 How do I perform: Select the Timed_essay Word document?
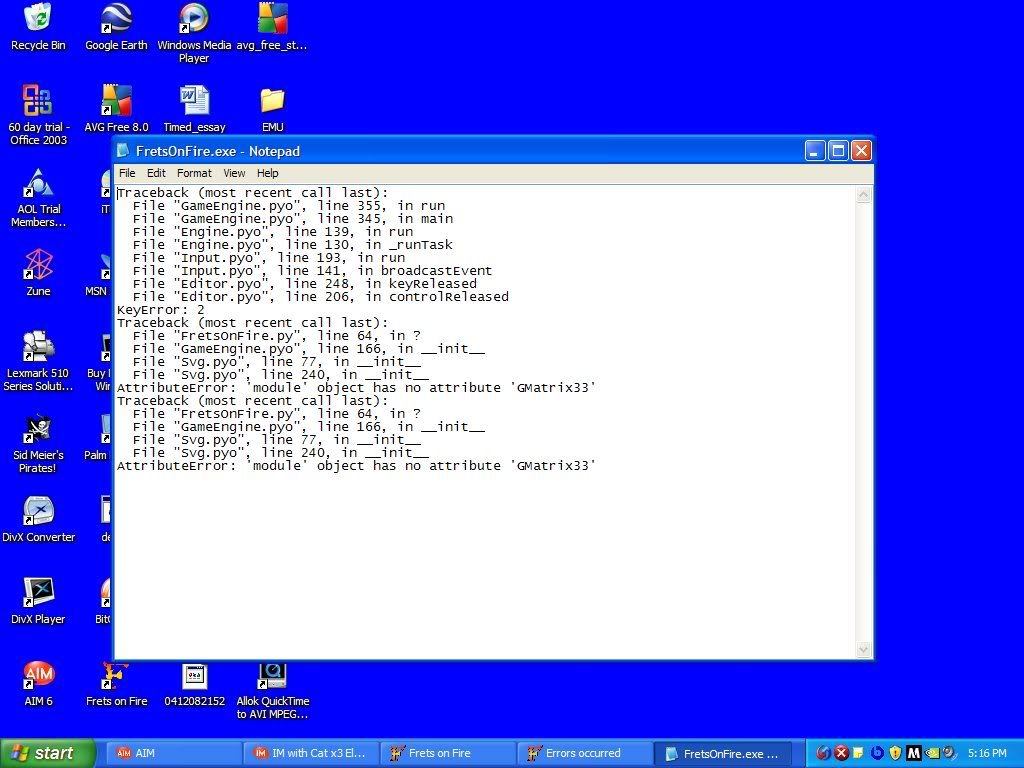pos(194,108)
